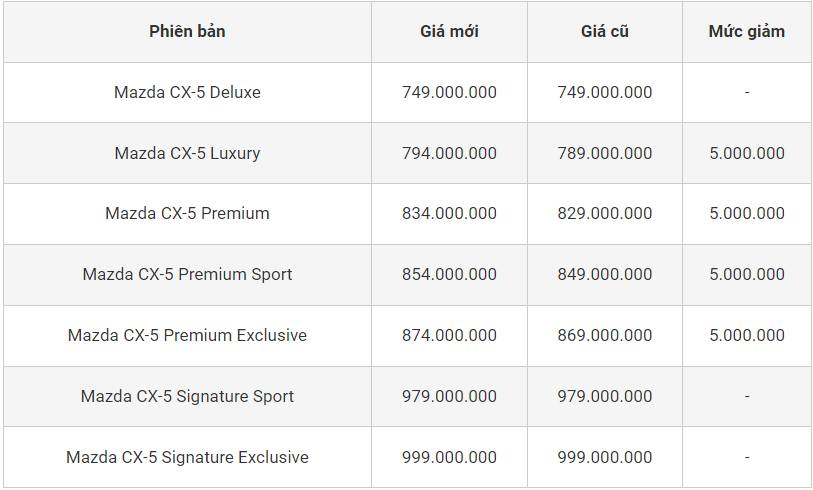Select the Mazda CX-5 Premium Exclusive name
The height and width of the screenshot is (490, 813).
point(187,335)
